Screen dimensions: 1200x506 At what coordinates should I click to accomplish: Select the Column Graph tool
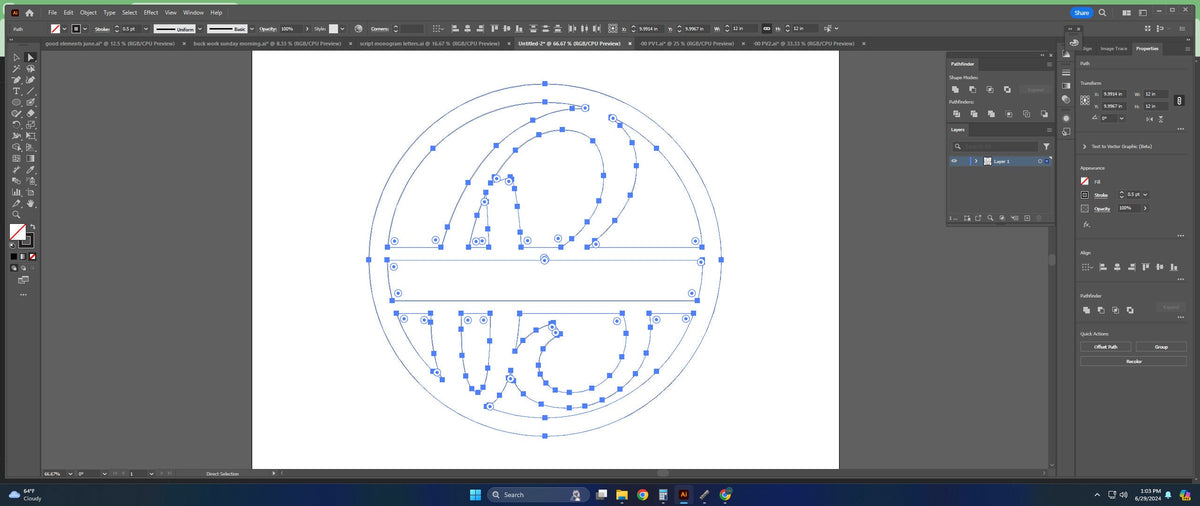point(17,191)
